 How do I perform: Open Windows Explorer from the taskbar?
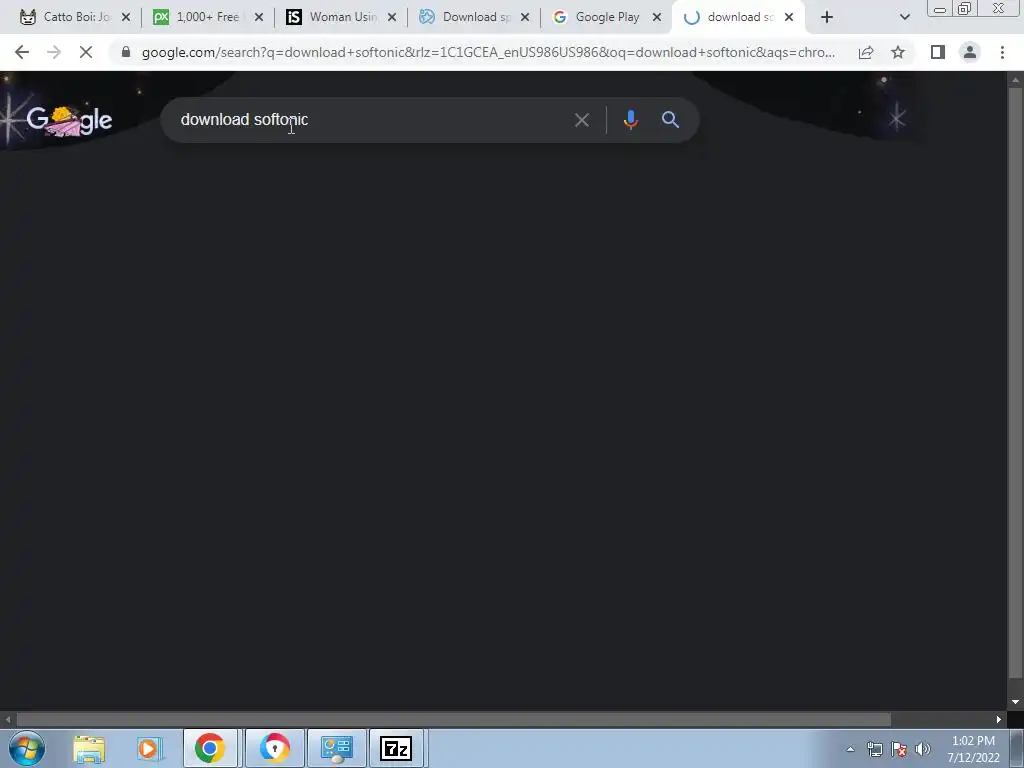click(x=89, y=748)
